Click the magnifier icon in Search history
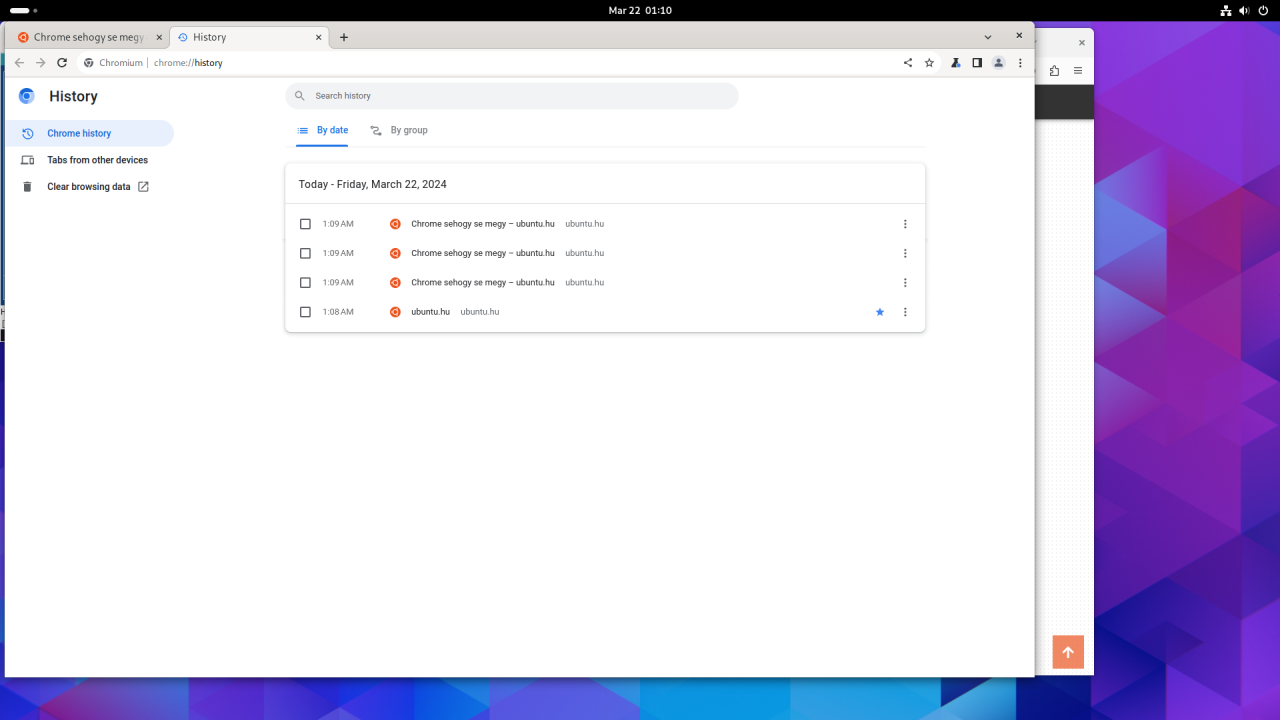This screenshot has height=720, width=1280. tap(300, 96)
